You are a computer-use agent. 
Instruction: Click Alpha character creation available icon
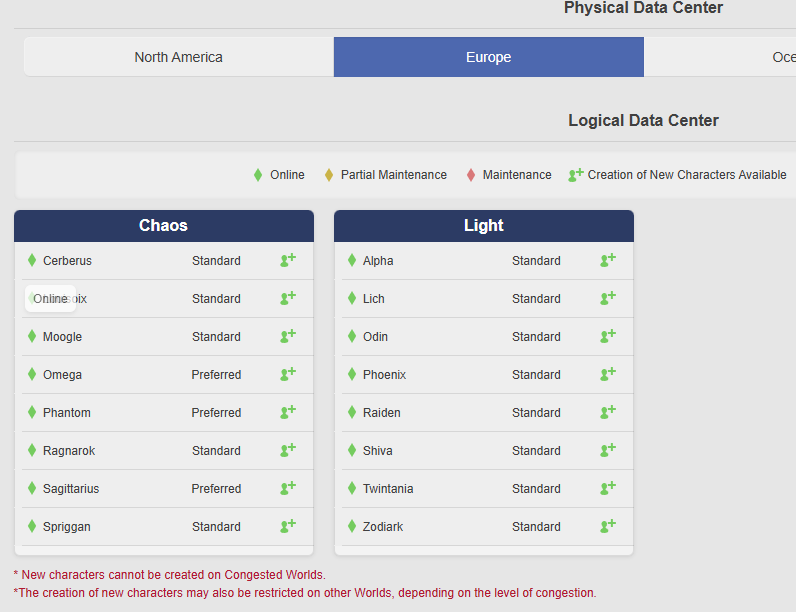608,260
